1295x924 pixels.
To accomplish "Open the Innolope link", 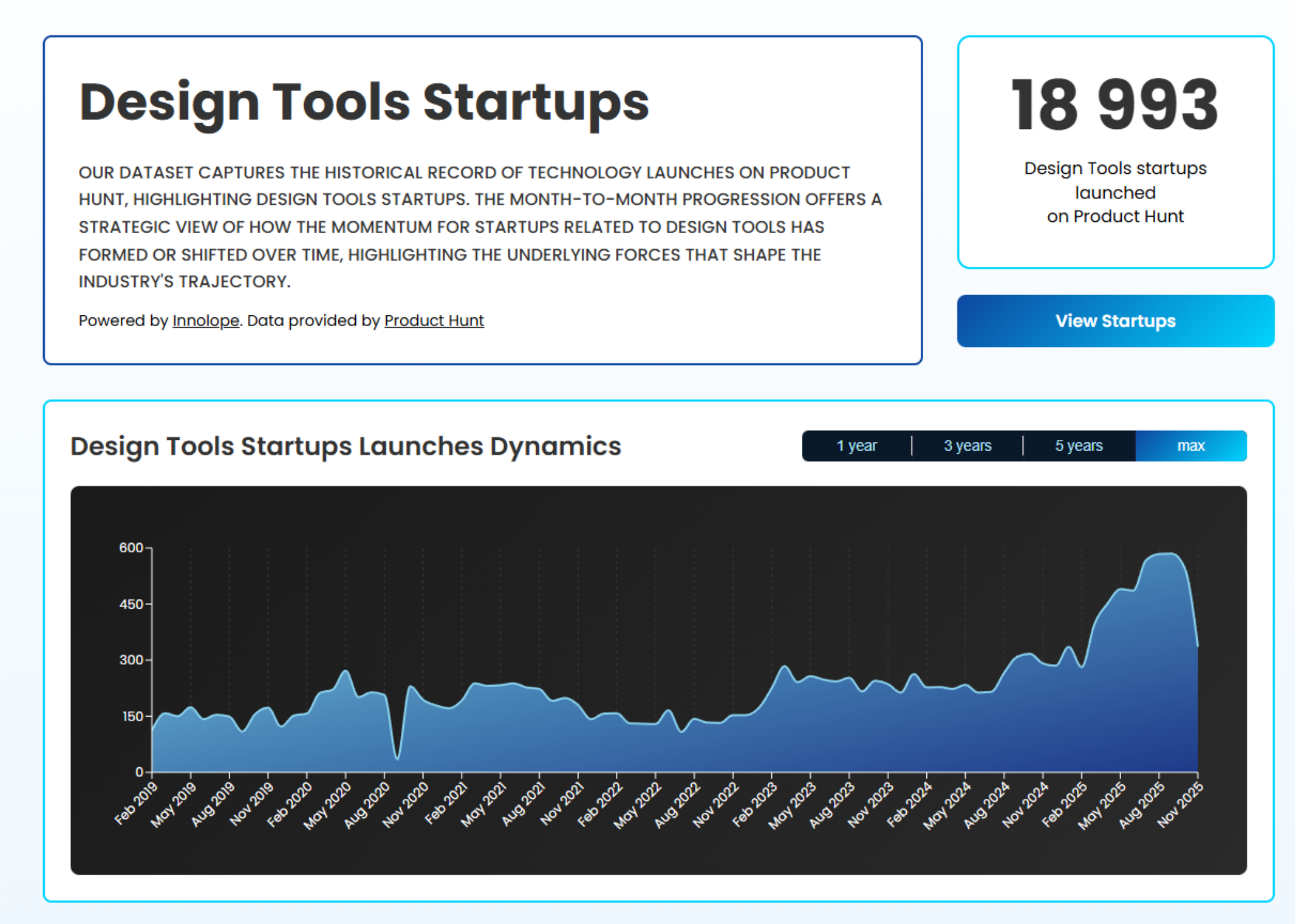I will (206, 321).
